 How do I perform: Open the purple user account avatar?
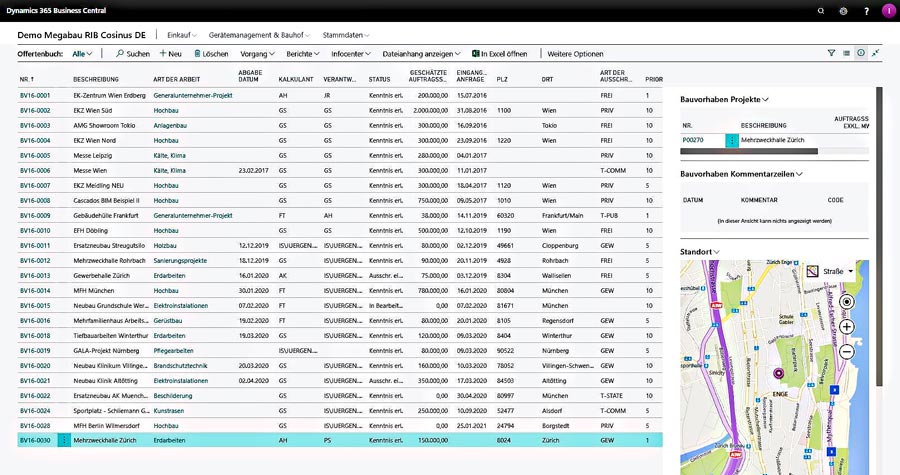(x=888, y=11)
